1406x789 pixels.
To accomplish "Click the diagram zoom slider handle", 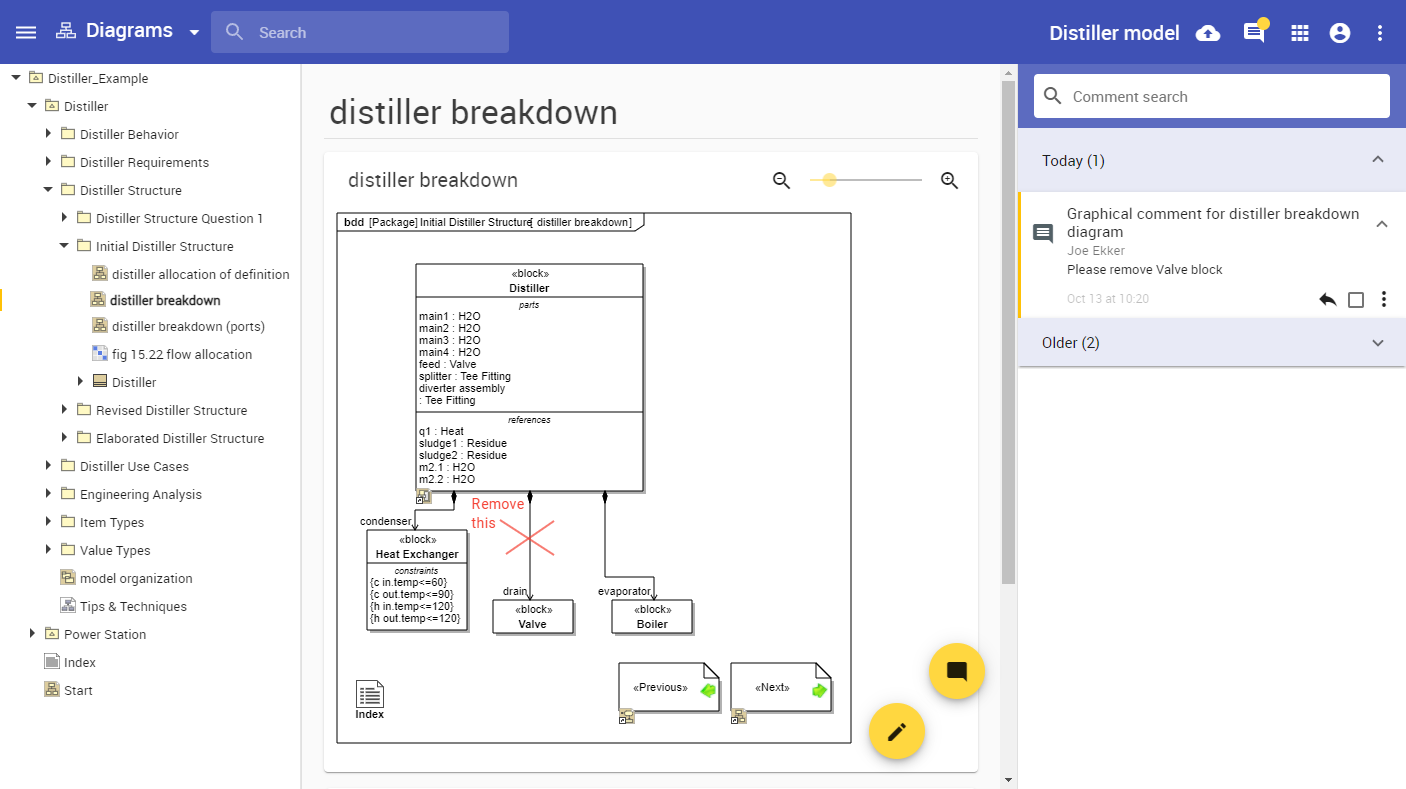I will pyautogui.click(x=829, y=180).
